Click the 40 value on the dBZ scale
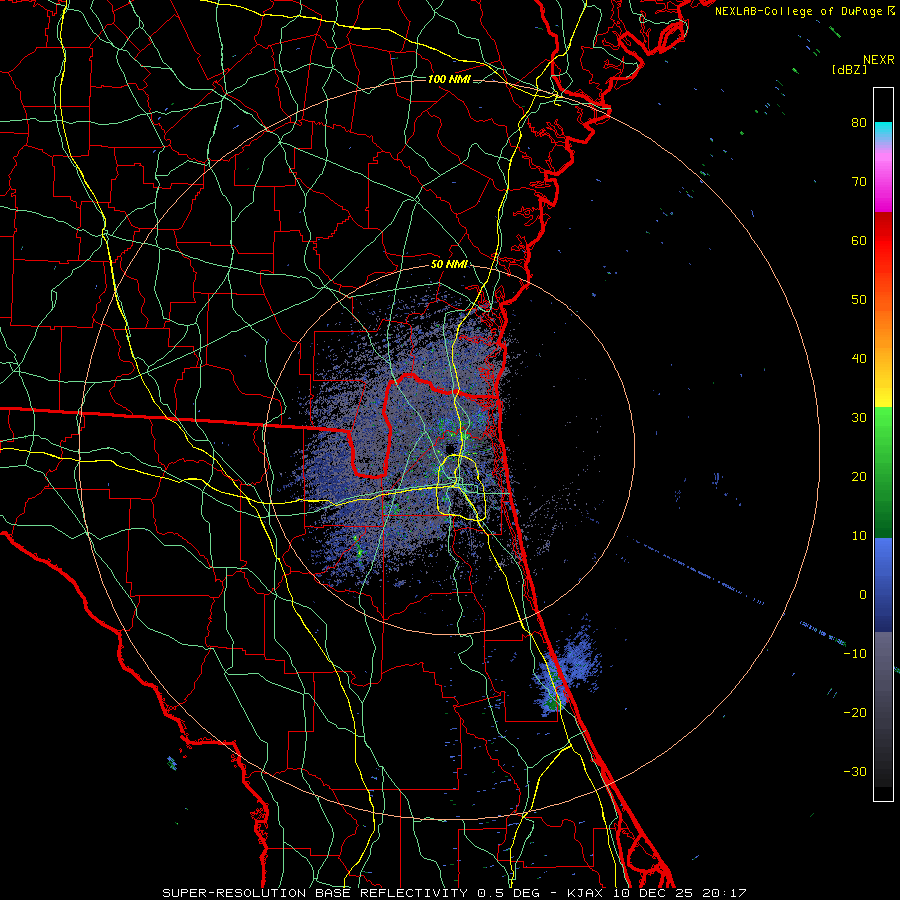The height and width of the screenshot is (900, 900). tap(859, 359)
